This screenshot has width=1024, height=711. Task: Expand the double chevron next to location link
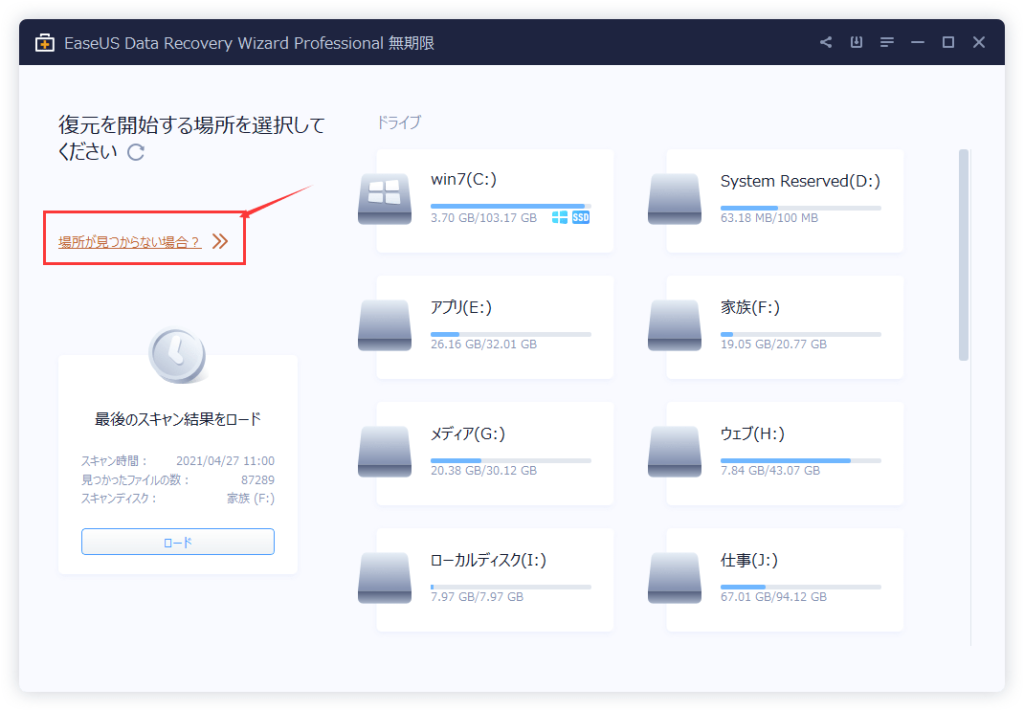click(221, 242)
